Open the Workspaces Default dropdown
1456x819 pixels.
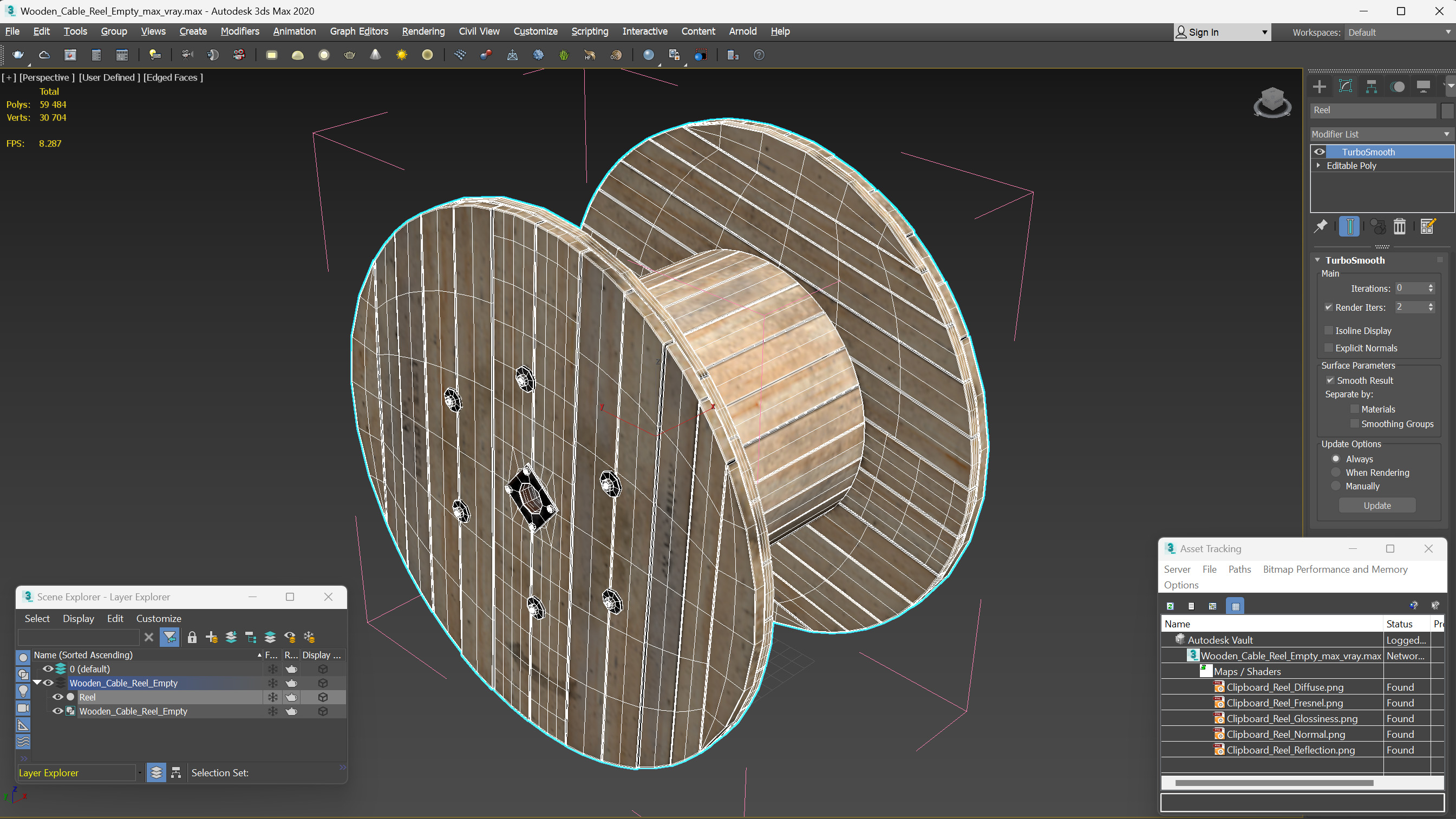pyautogui.click(x=1399, y=32)
